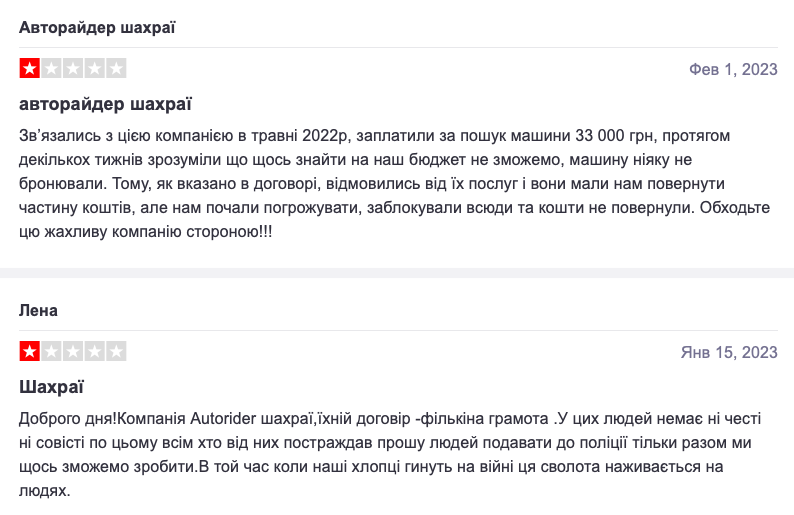Click fourth grey star in Лена's review
The width and height of the screenshot is (794, 515).
pyautogui.click(x=95, y=351)
